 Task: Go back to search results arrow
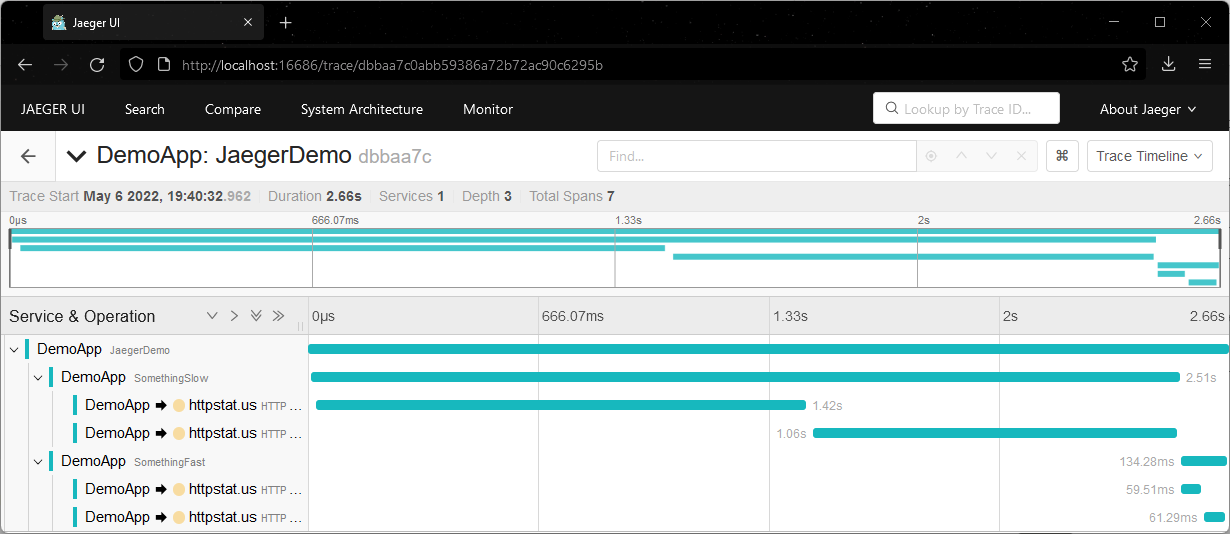(x=28, y=156)
